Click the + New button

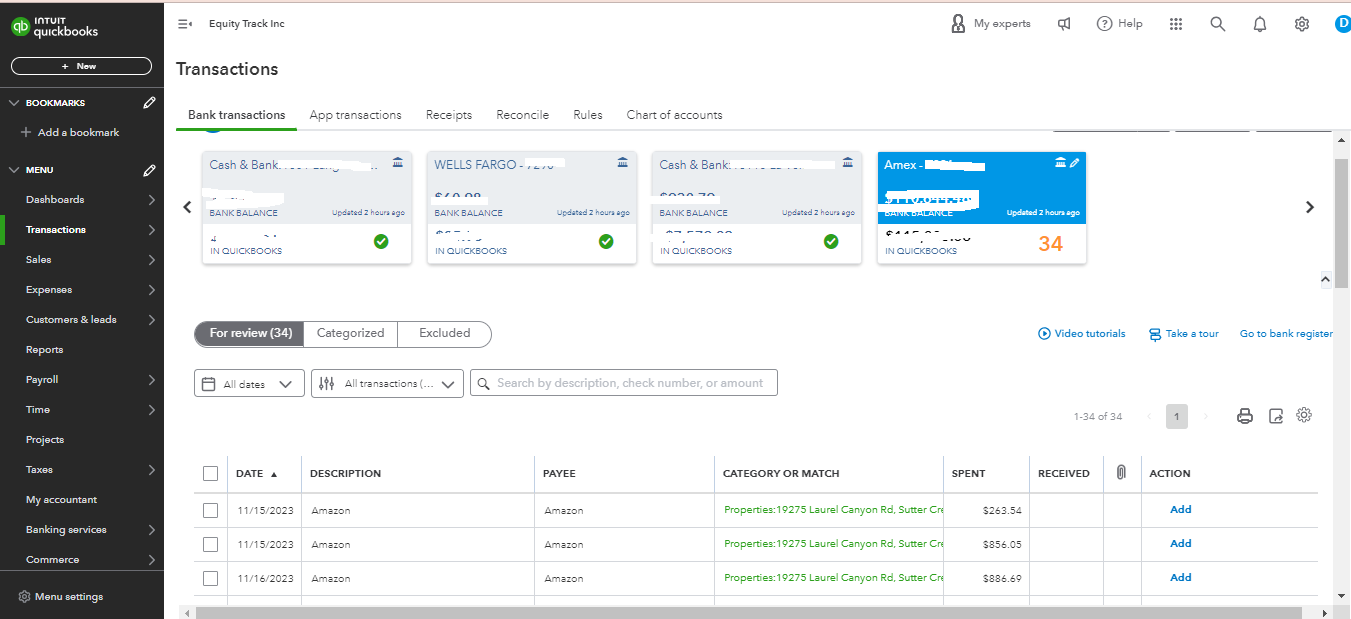pos(81,66)
